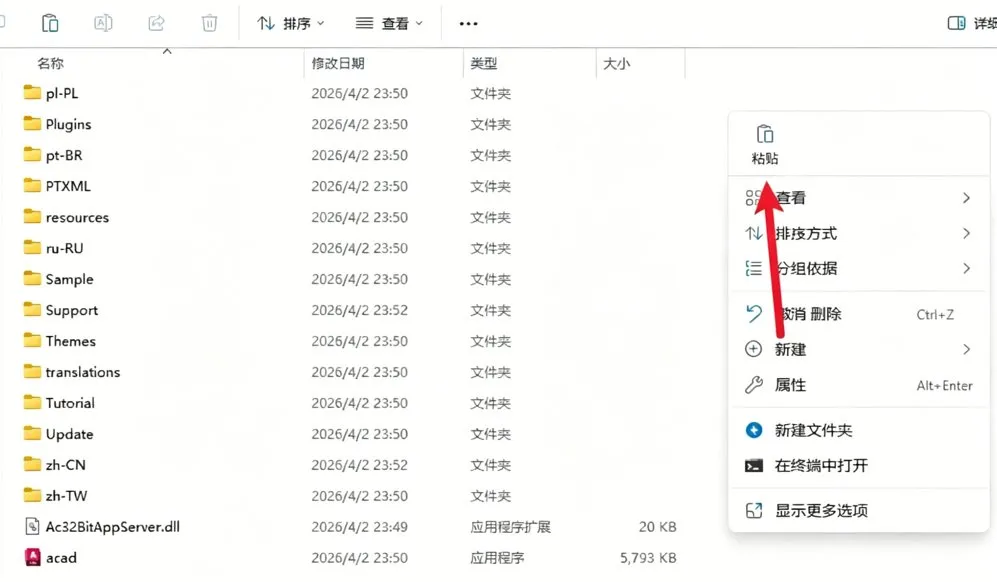This screenshot has height=582, width=997.
Task: Click the icon beside 显示更多选项
Action: click(x=753, y=510)
